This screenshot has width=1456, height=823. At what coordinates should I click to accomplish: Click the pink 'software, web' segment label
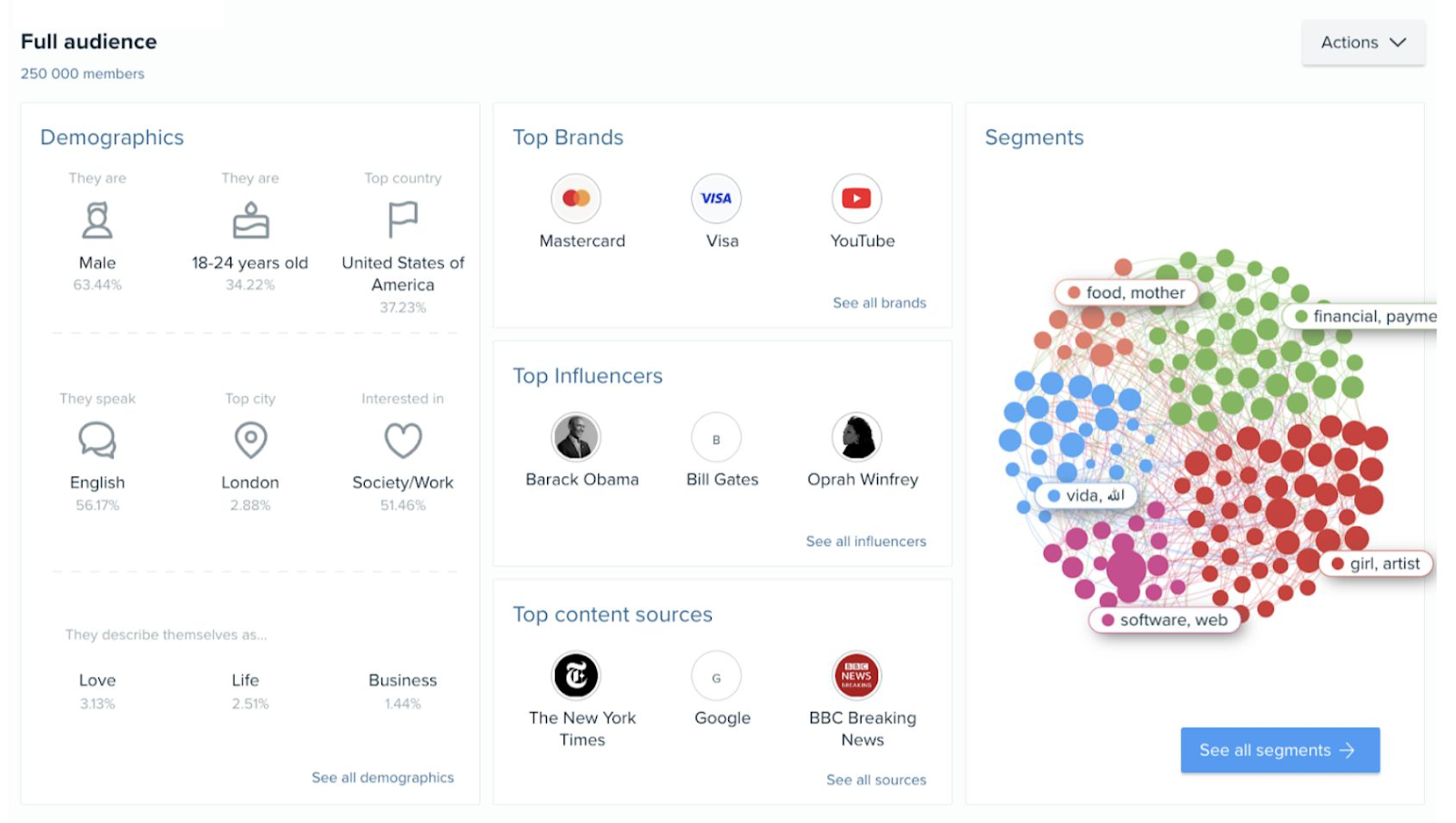click(x=1166, y=620)
